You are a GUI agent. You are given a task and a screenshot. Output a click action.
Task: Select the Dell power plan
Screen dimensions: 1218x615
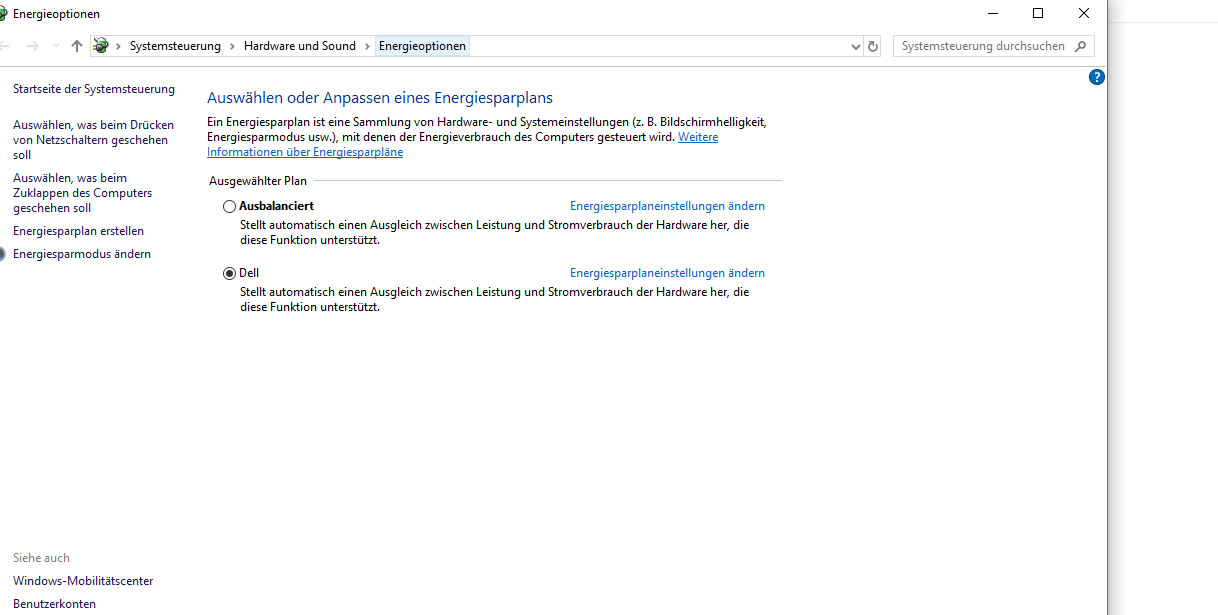click(x=230, y=273)
